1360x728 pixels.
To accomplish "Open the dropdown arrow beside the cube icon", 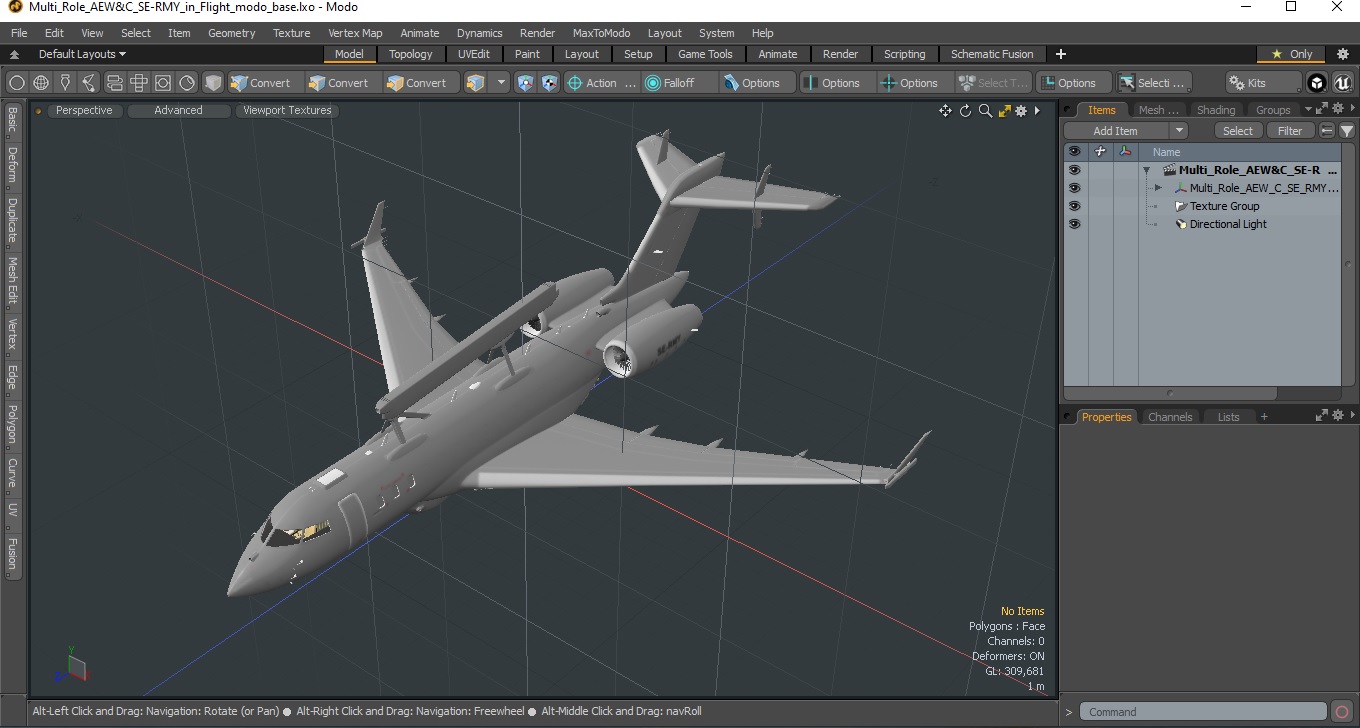I will tap(502, 83).
